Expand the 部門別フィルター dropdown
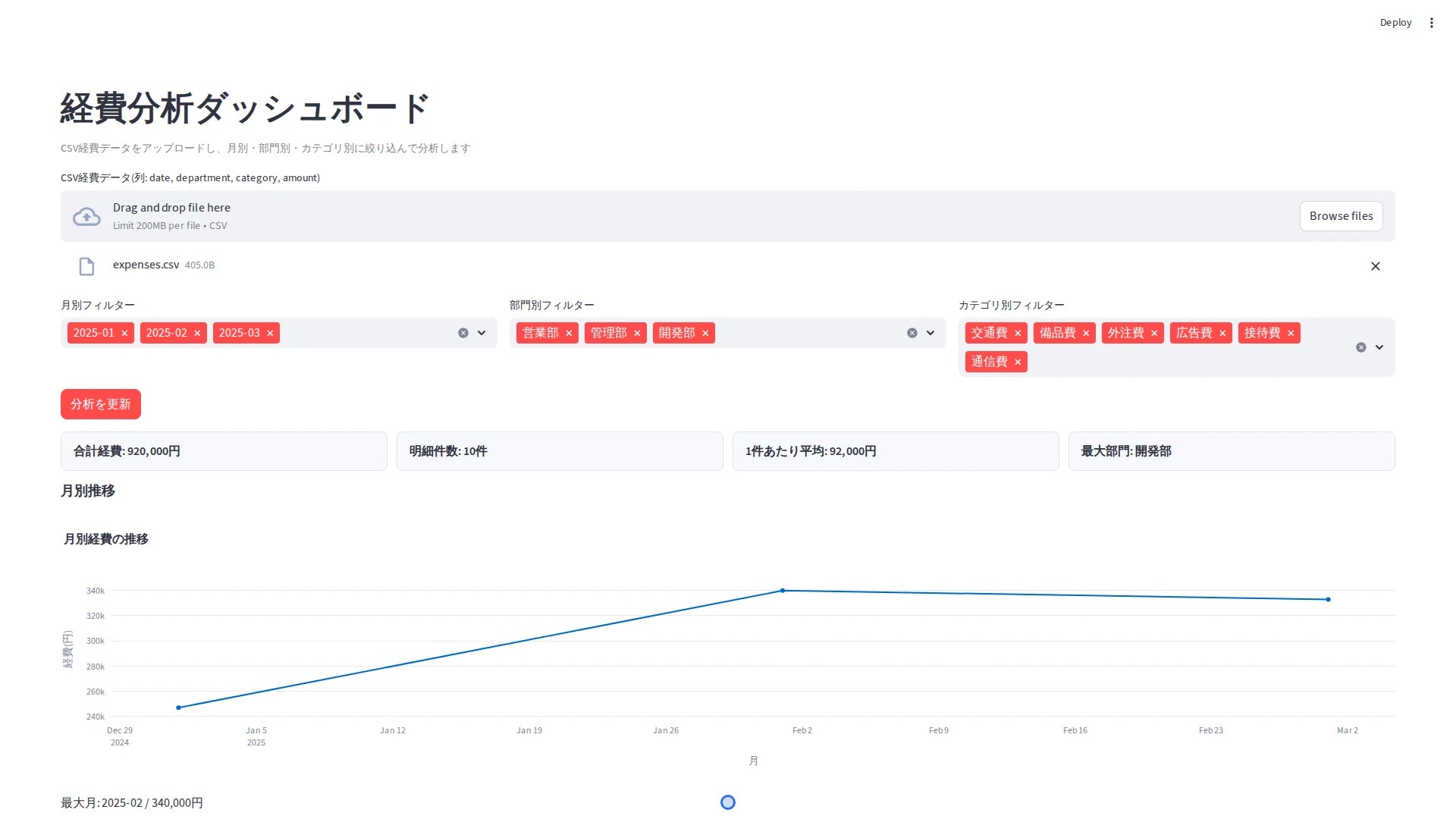The width and height of the screenshot is (1456, 819). point(930,333)
